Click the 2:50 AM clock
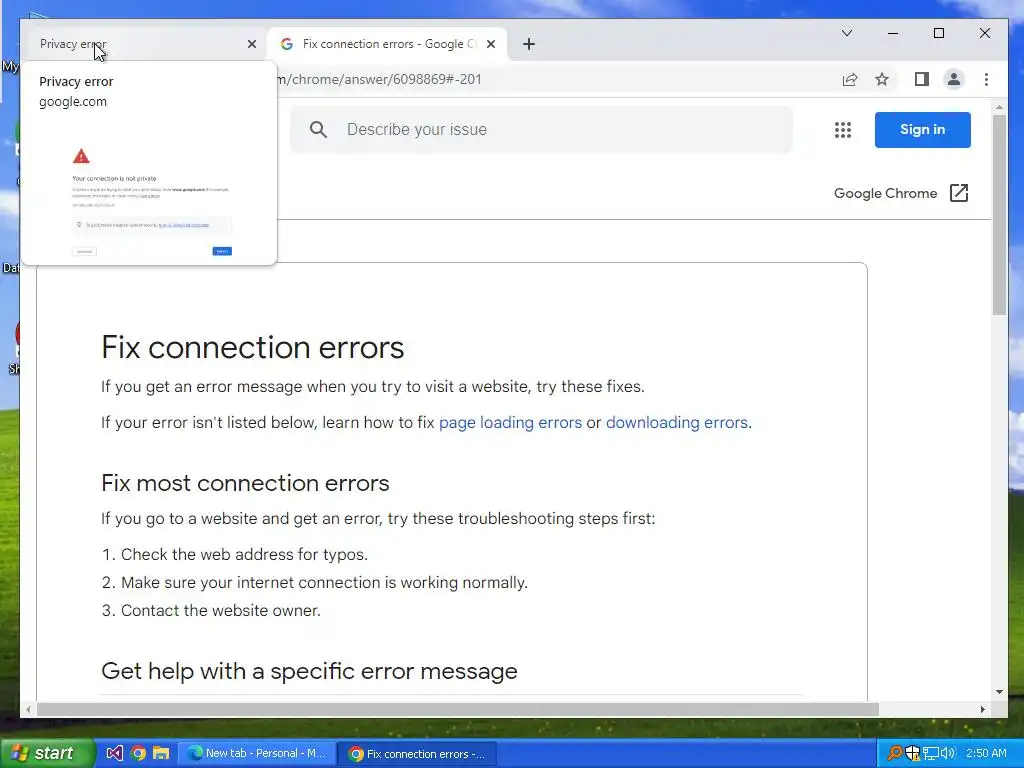Viewport: 1024px width, 768px height. coord(986,753)
